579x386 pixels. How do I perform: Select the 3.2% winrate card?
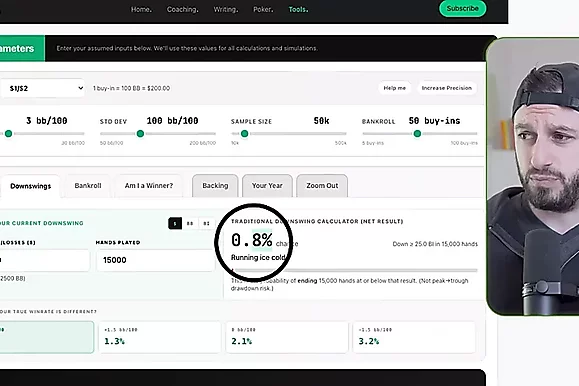tap(414, 337)
